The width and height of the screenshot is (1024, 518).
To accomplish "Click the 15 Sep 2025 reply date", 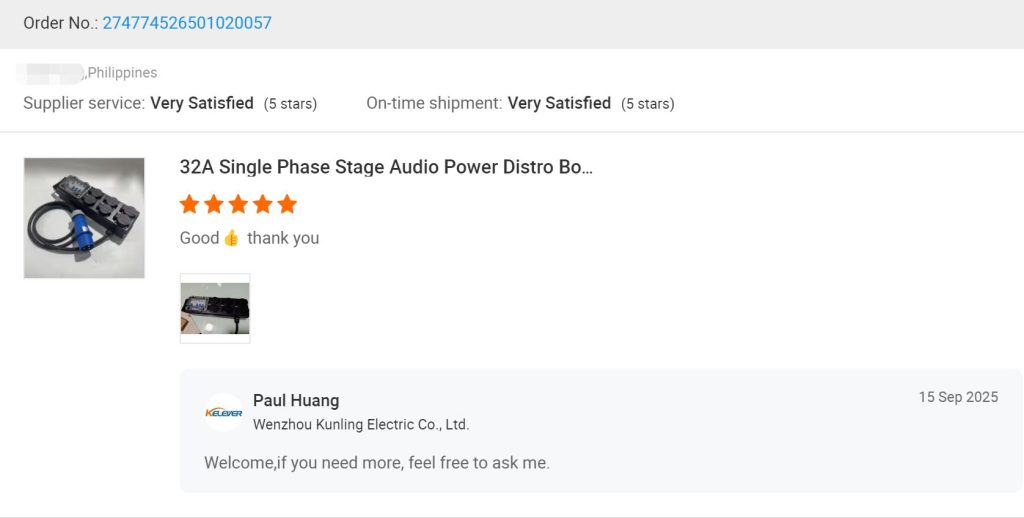I will pyautogui.click(x=958, y=397).
